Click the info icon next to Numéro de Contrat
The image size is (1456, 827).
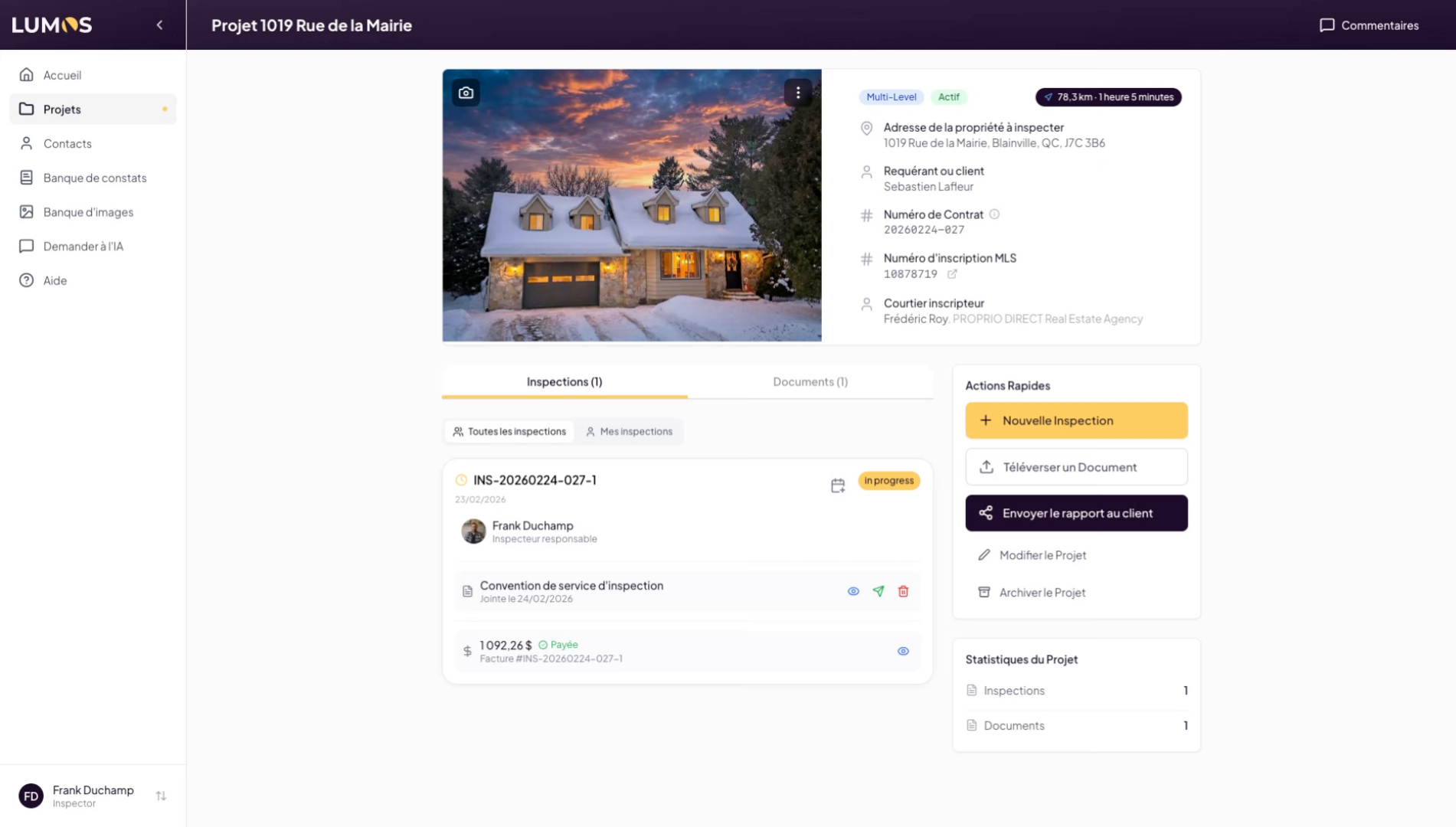pos(994,214)
